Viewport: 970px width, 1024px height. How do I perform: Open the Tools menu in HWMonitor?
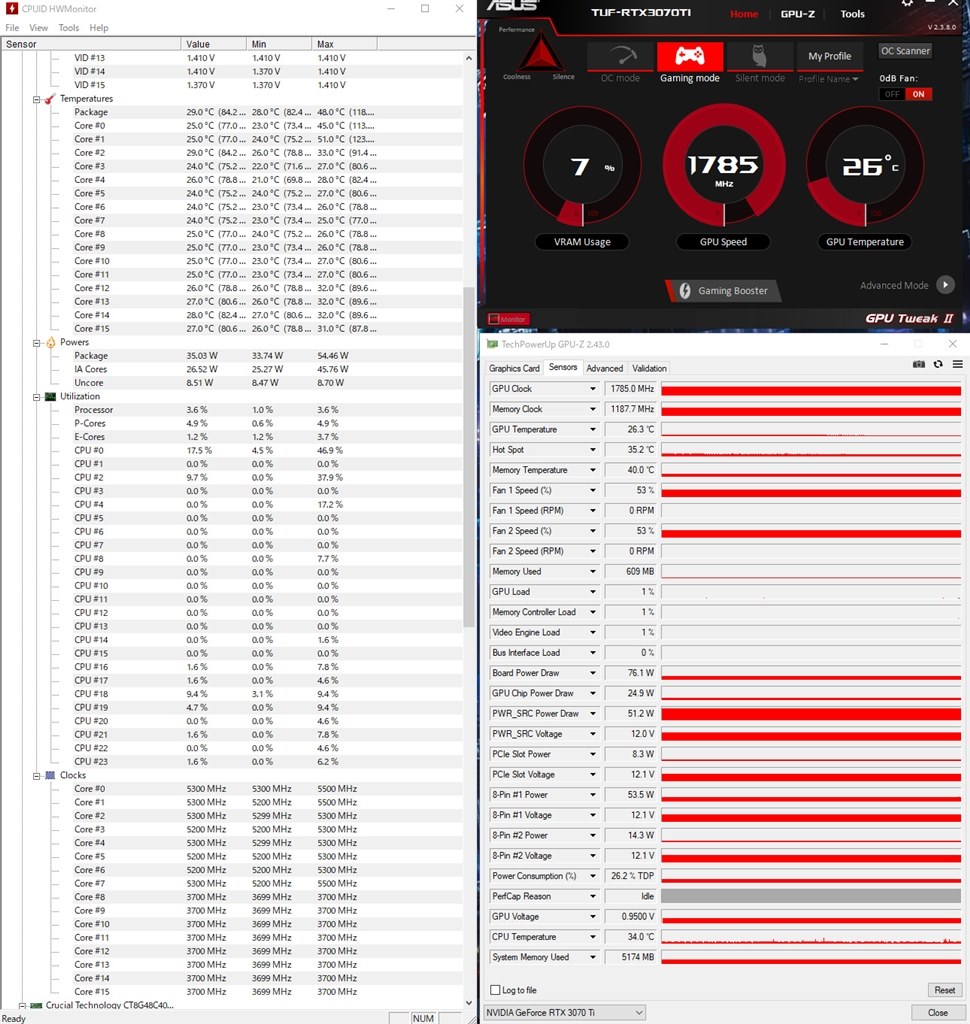click(68, 28)
